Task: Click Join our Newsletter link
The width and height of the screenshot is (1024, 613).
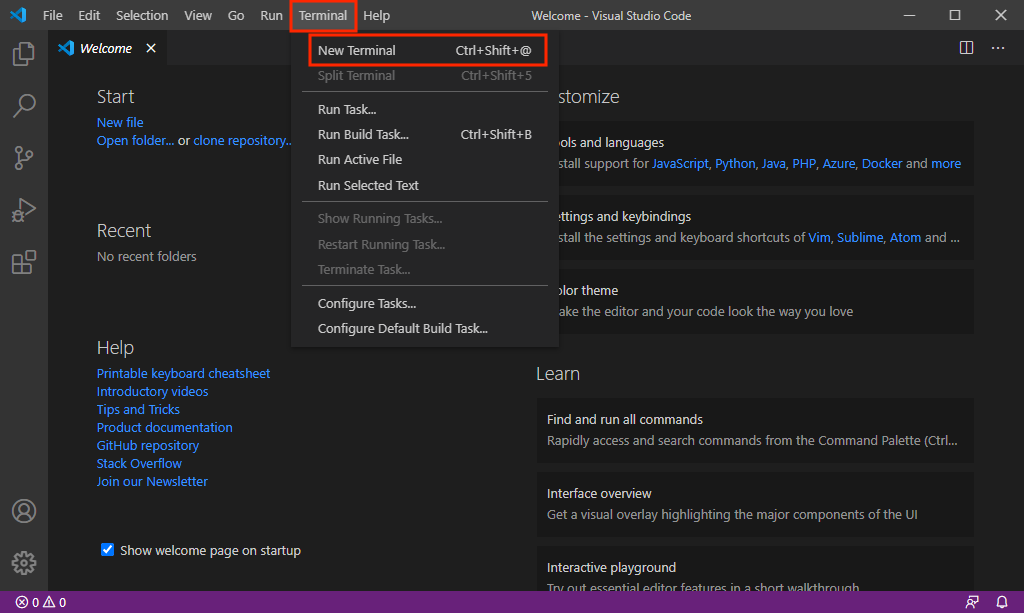Action: point(152,481)
